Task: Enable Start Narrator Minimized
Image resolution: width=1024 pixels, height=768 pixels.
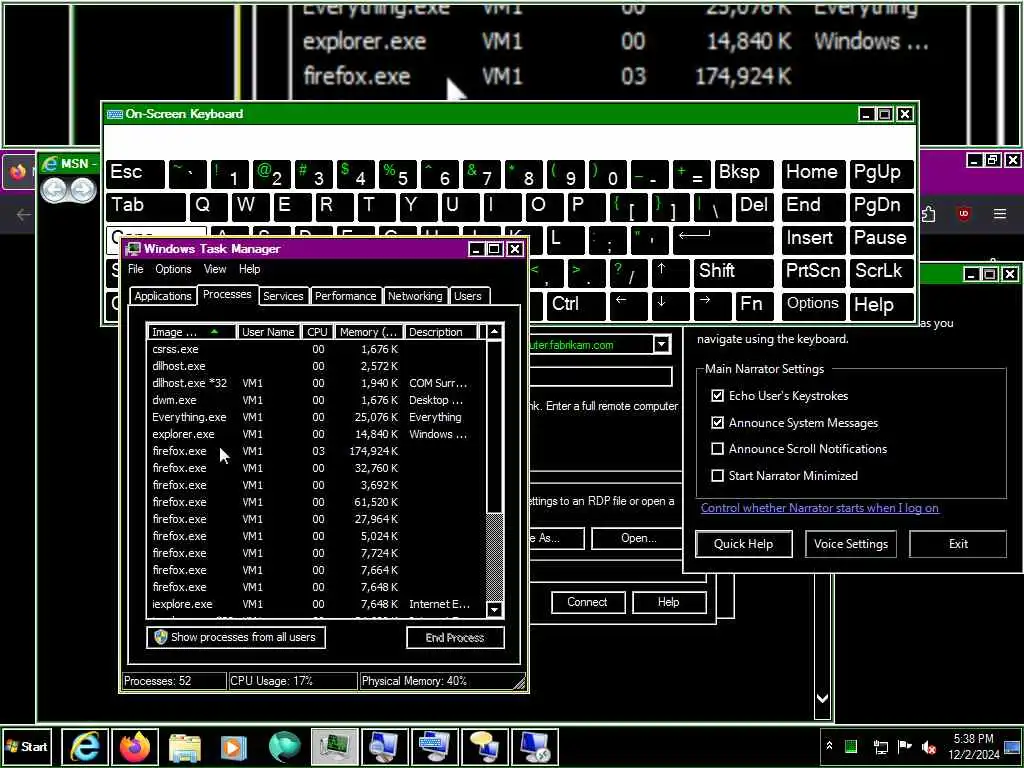Action: coord(717,475)
